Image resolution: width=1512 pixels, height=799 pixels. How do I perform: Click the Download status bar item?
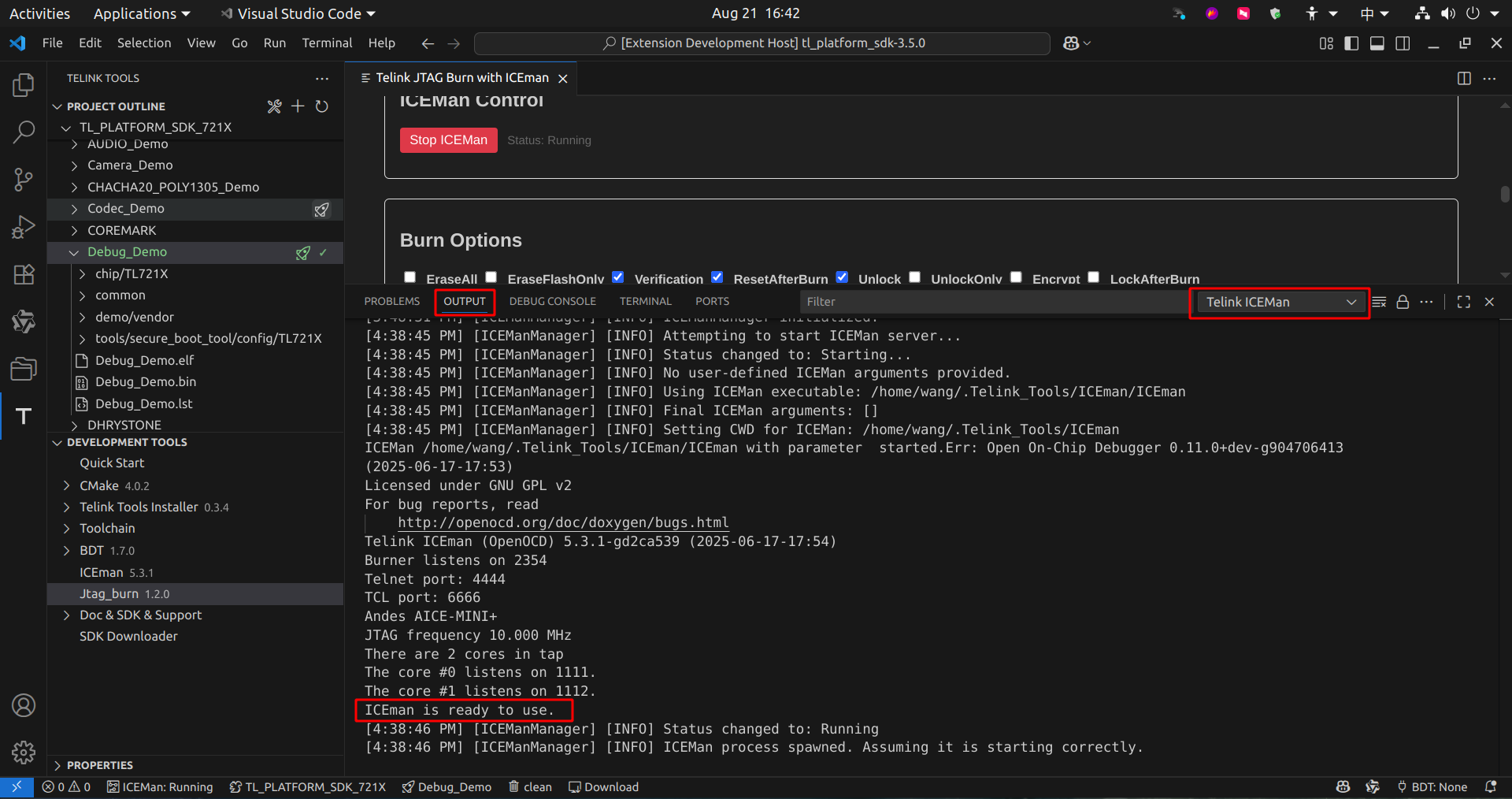point(603,787)
